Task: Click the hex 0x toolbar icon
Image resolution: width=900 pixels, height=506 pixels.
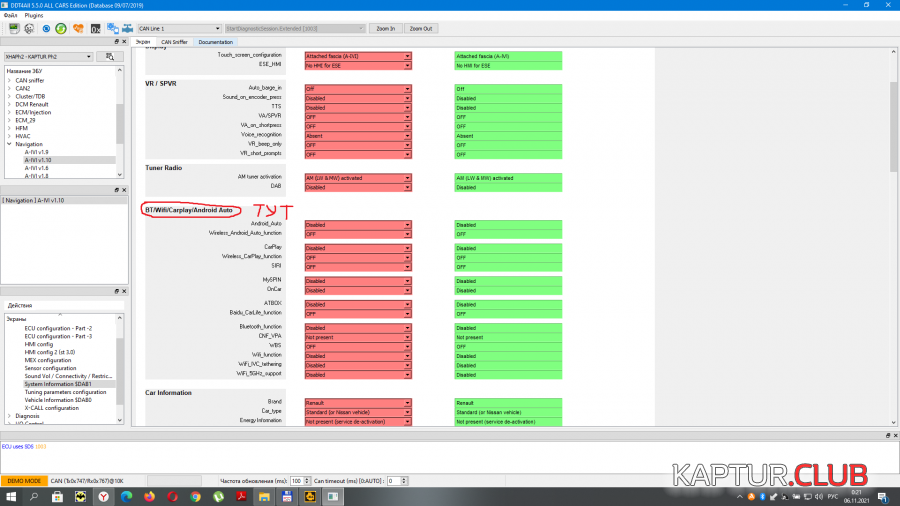Action: [94, 29]
